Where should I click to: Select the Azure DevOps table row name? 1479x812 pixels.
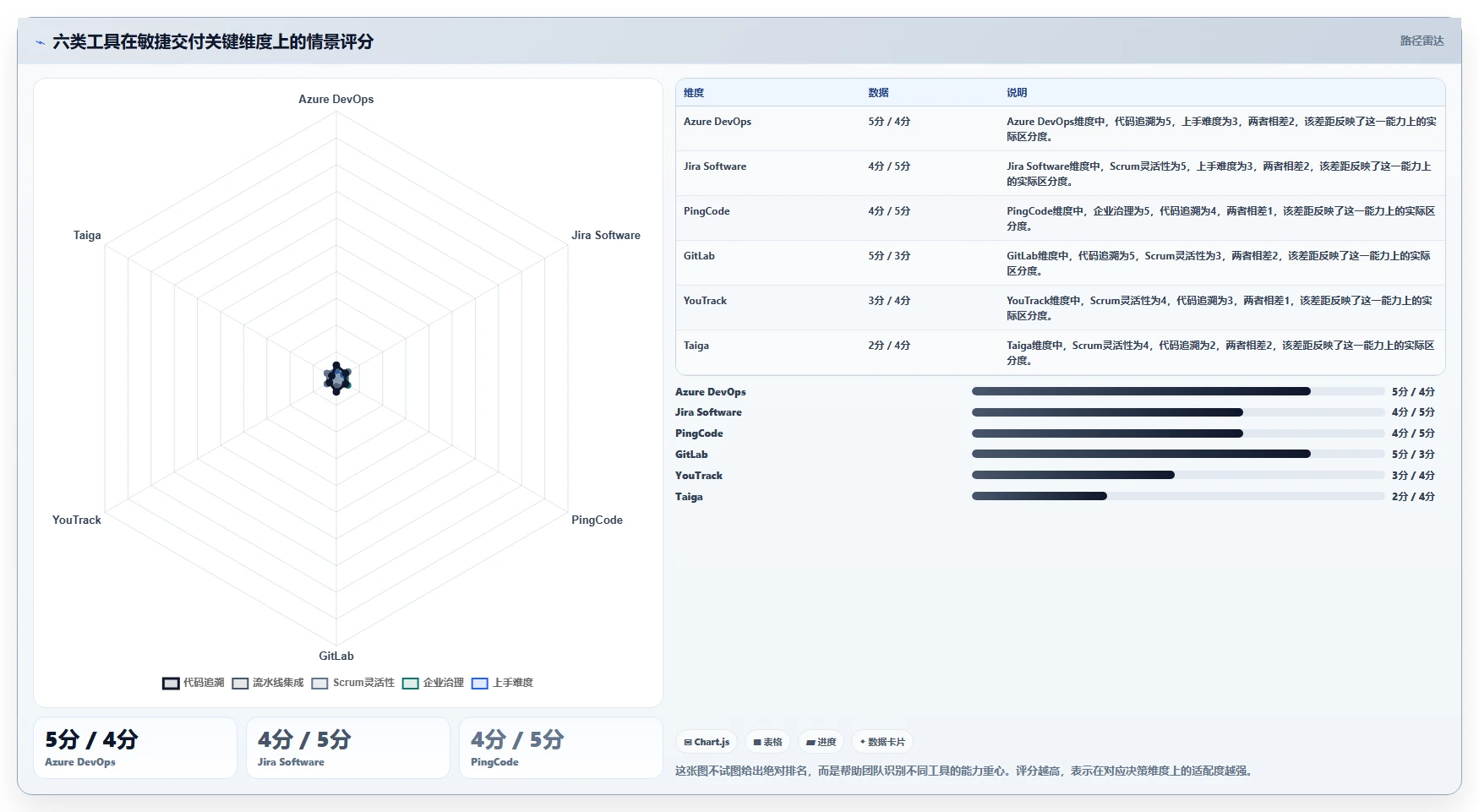coord(718,122)
